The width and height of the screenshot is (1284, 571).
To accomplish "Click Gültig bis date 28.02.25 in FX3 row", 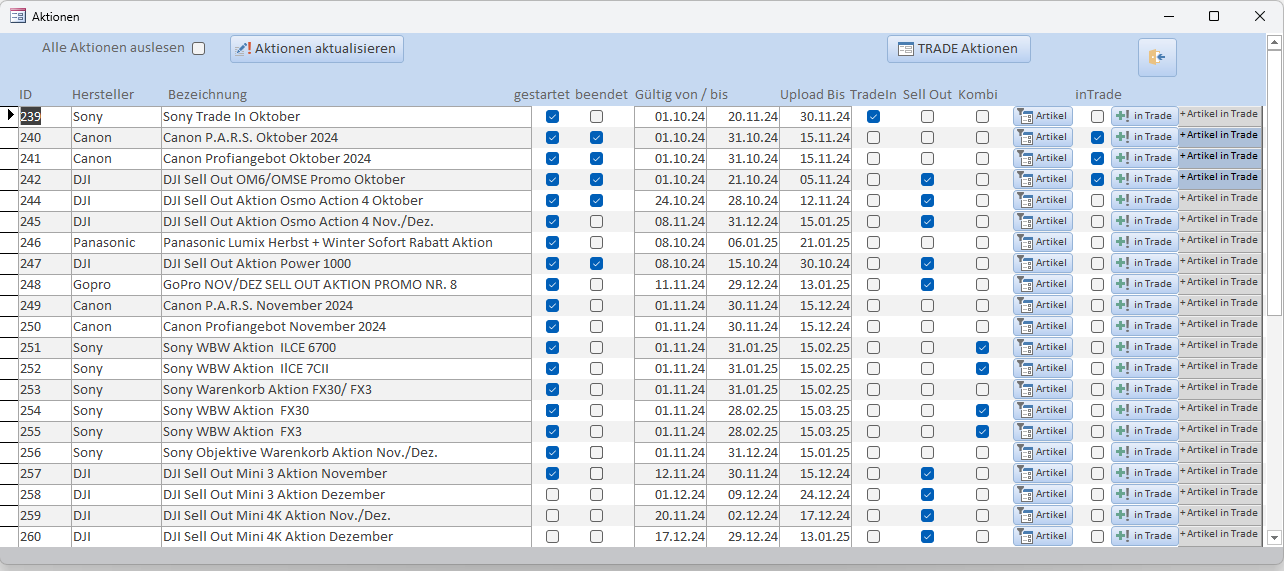I will (742, 431).
